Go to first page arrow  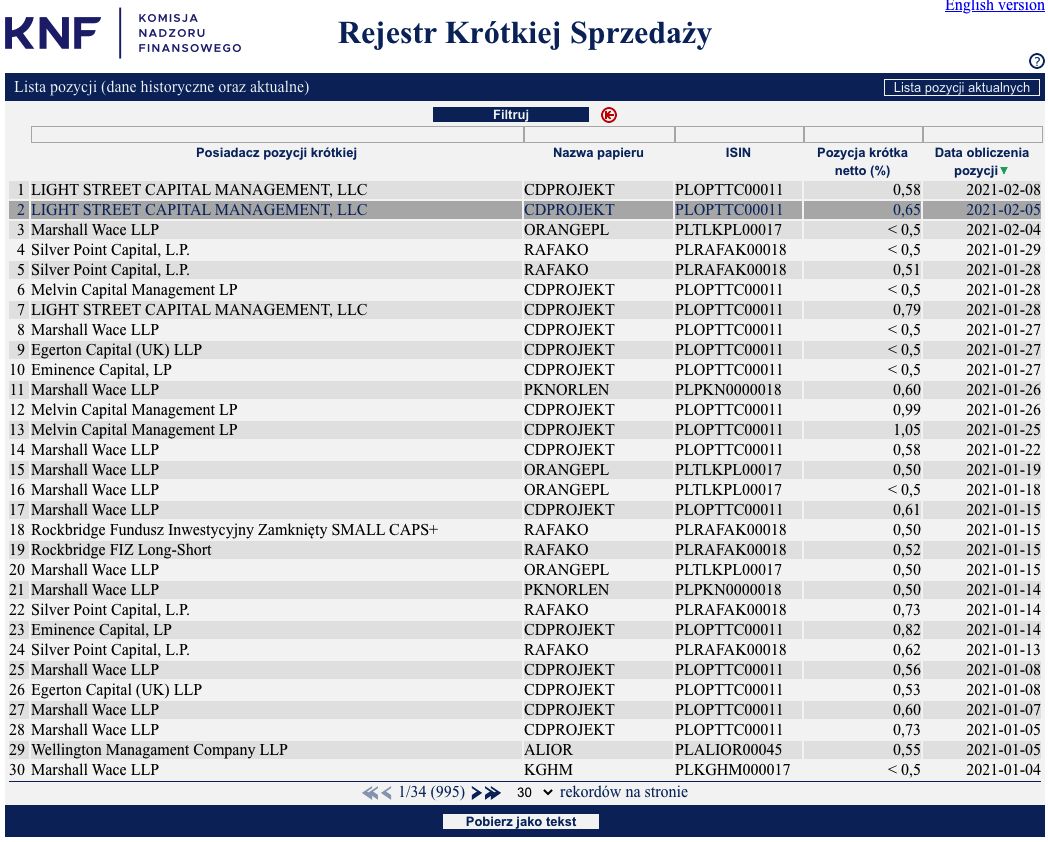tap(370, 793)
